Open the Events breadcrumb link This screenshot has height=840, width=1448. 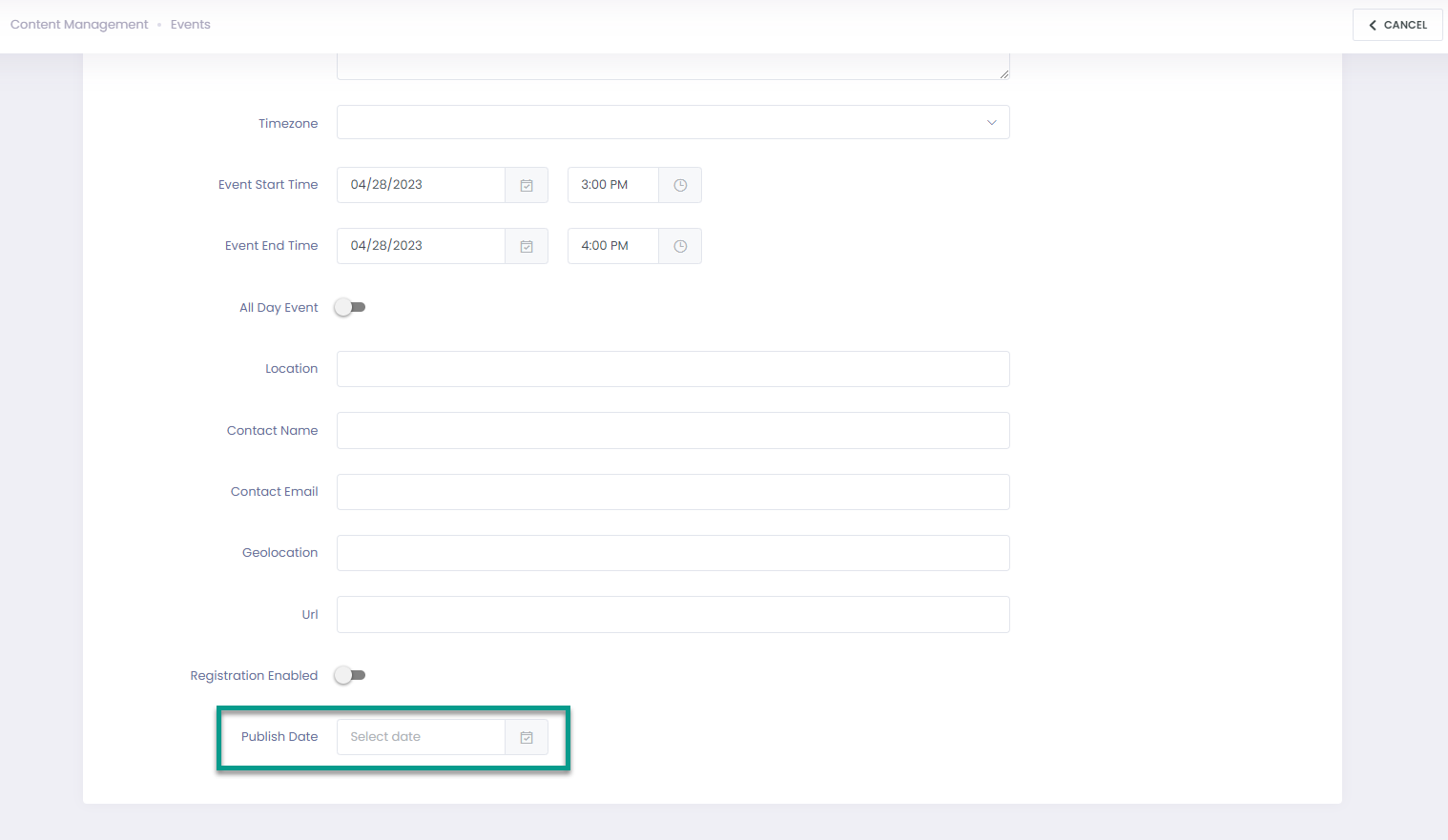point(191,25)
